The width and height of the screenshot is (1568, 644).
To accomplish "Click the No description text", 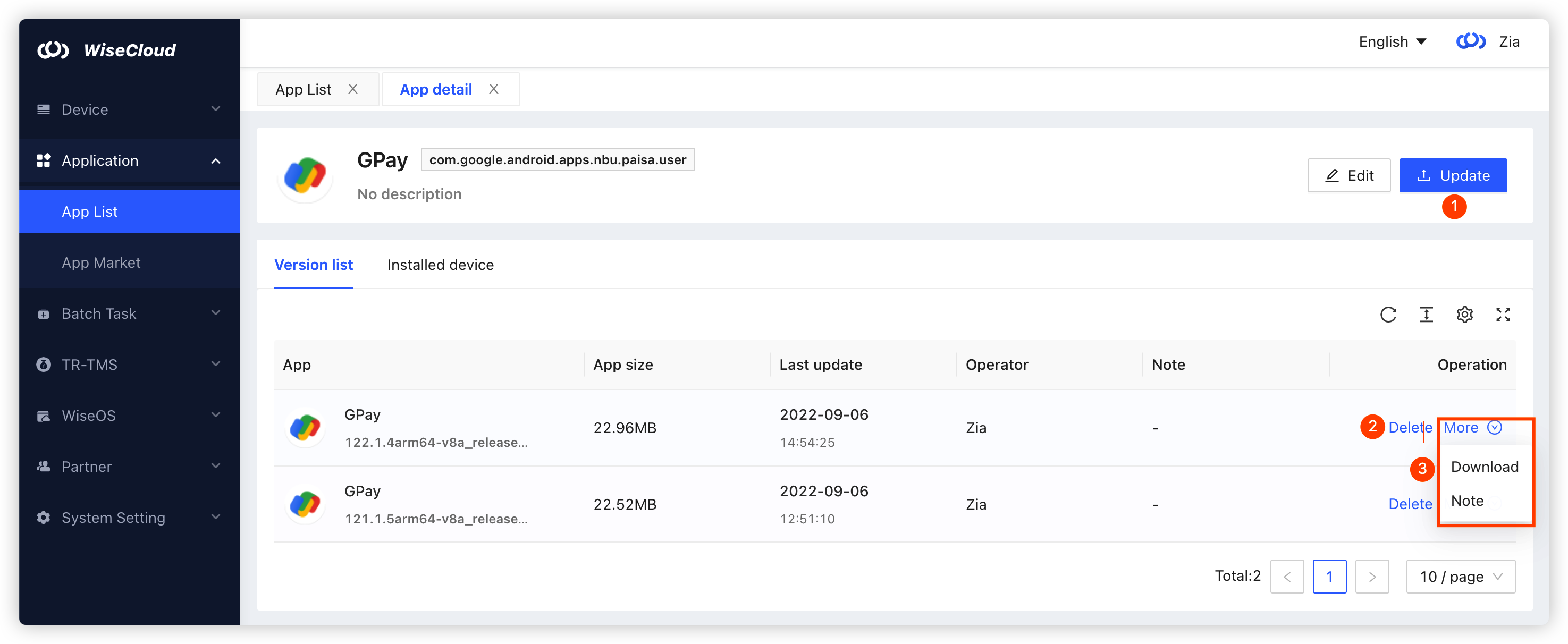I will (x=410, y=194).
